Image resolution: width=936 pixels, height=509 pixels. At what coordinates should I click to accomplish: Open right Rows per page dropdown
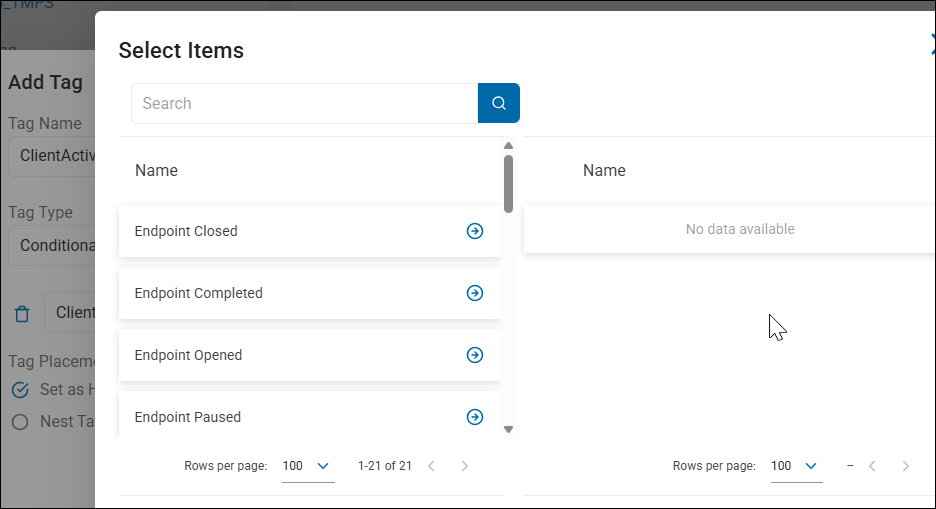[796, 466]
